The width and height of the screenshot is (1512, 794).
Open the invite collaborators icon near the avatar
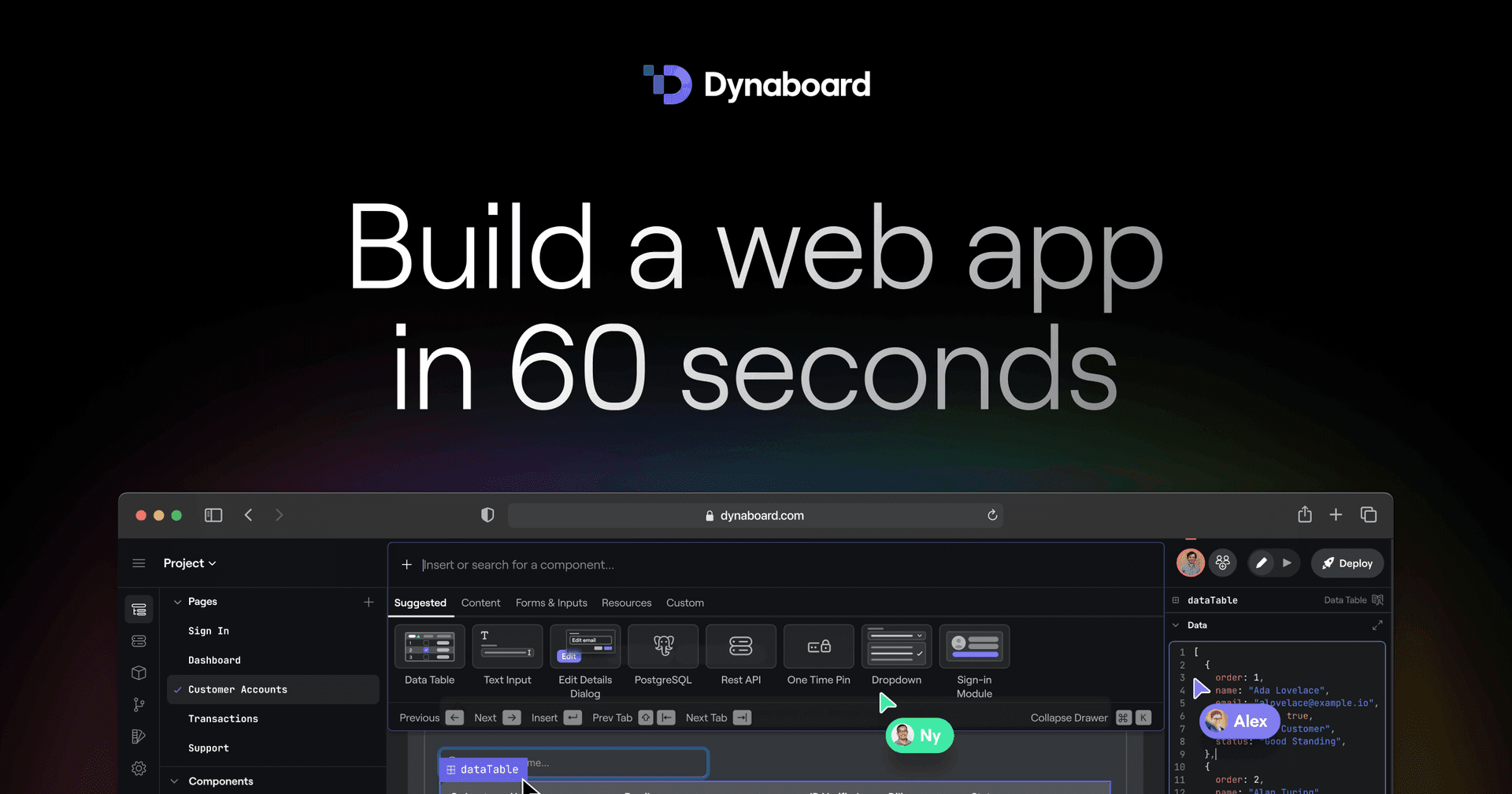point(1223,562)
